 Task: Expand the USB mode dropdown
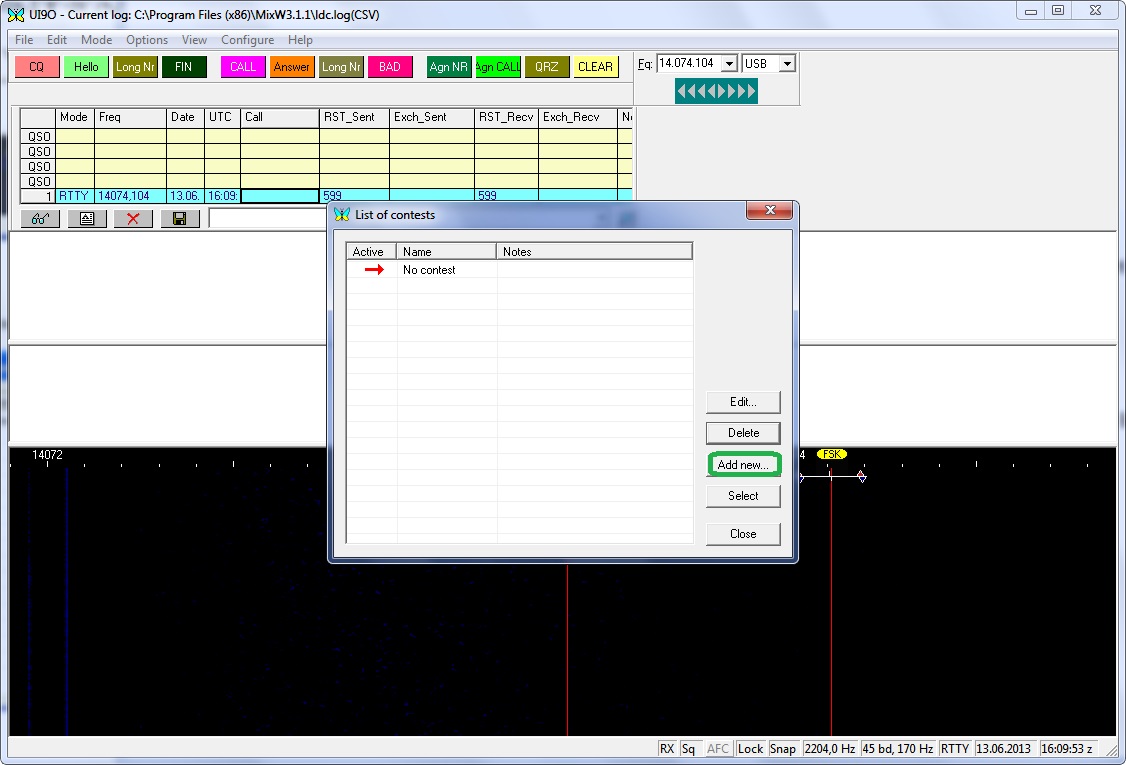coord(787,64)
